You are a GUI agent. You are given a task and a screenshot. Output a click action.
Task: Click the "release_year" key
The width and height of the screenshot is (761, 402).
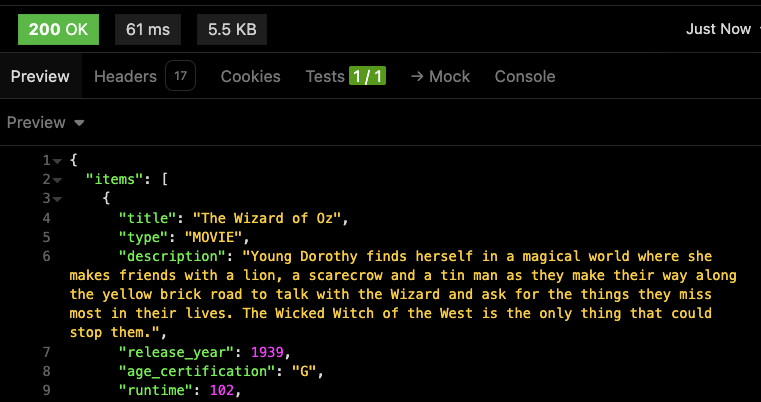tap(177, 352)
